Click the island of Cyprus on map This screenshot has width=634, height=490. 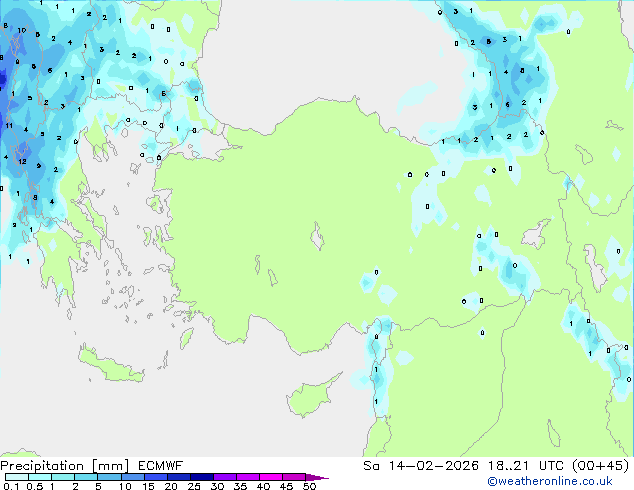(311, 397)
